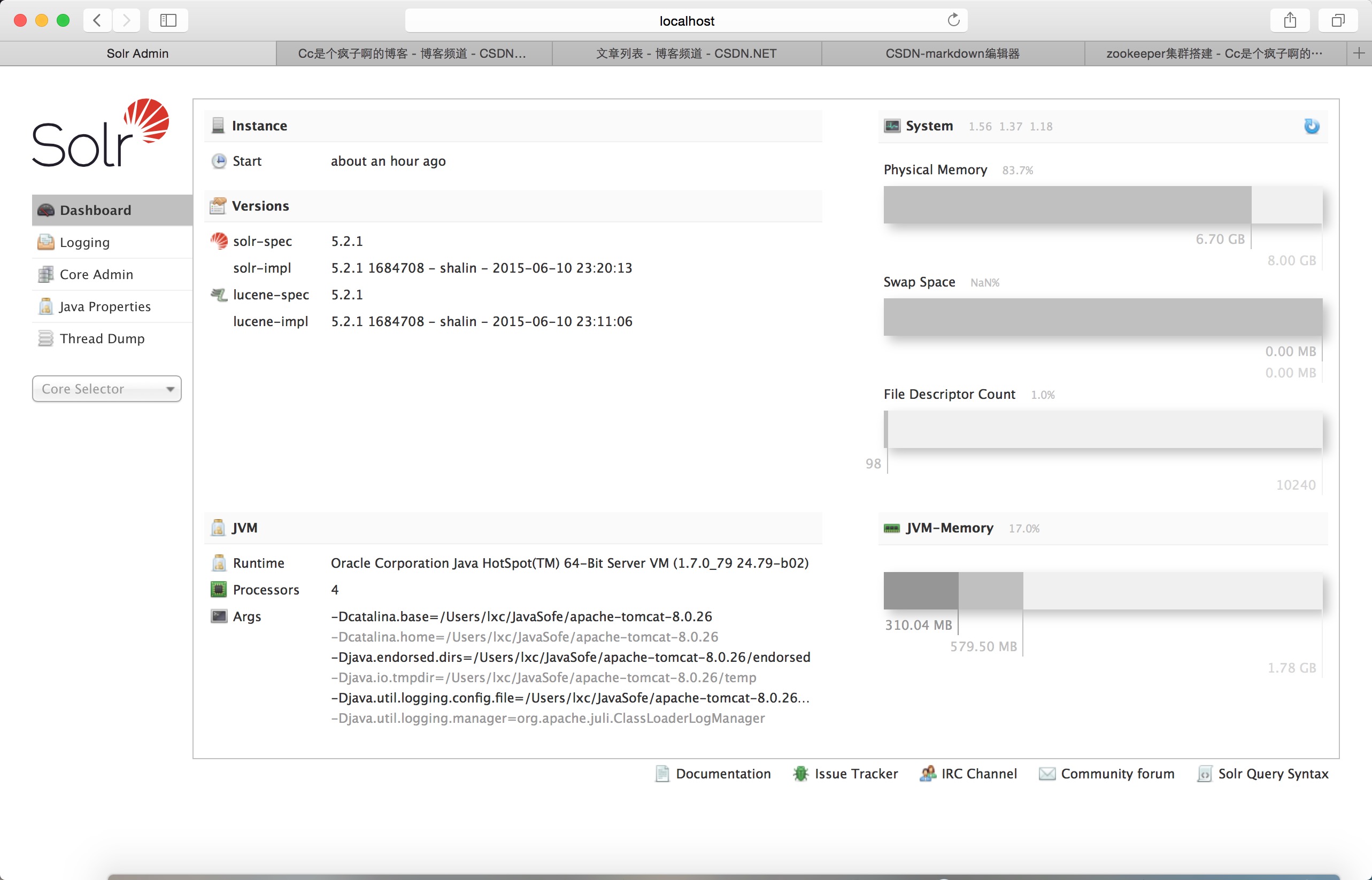1372x880 pixels.
Task: Click the Logging icon in sidebar
Action: click(45, 242)
